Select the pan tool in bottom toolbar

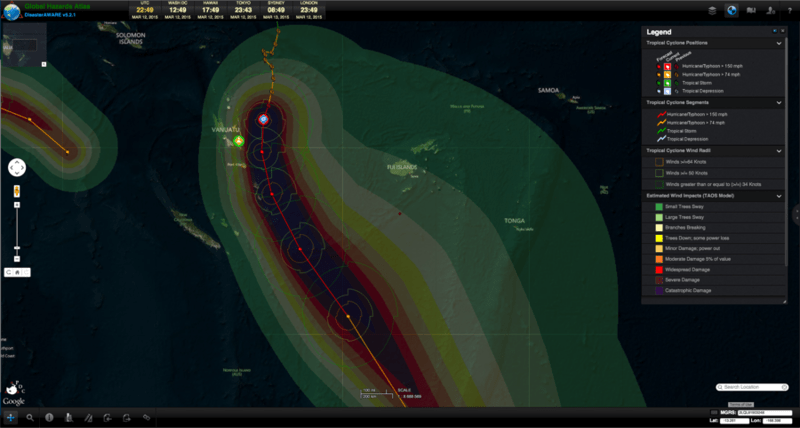point(11,417)
